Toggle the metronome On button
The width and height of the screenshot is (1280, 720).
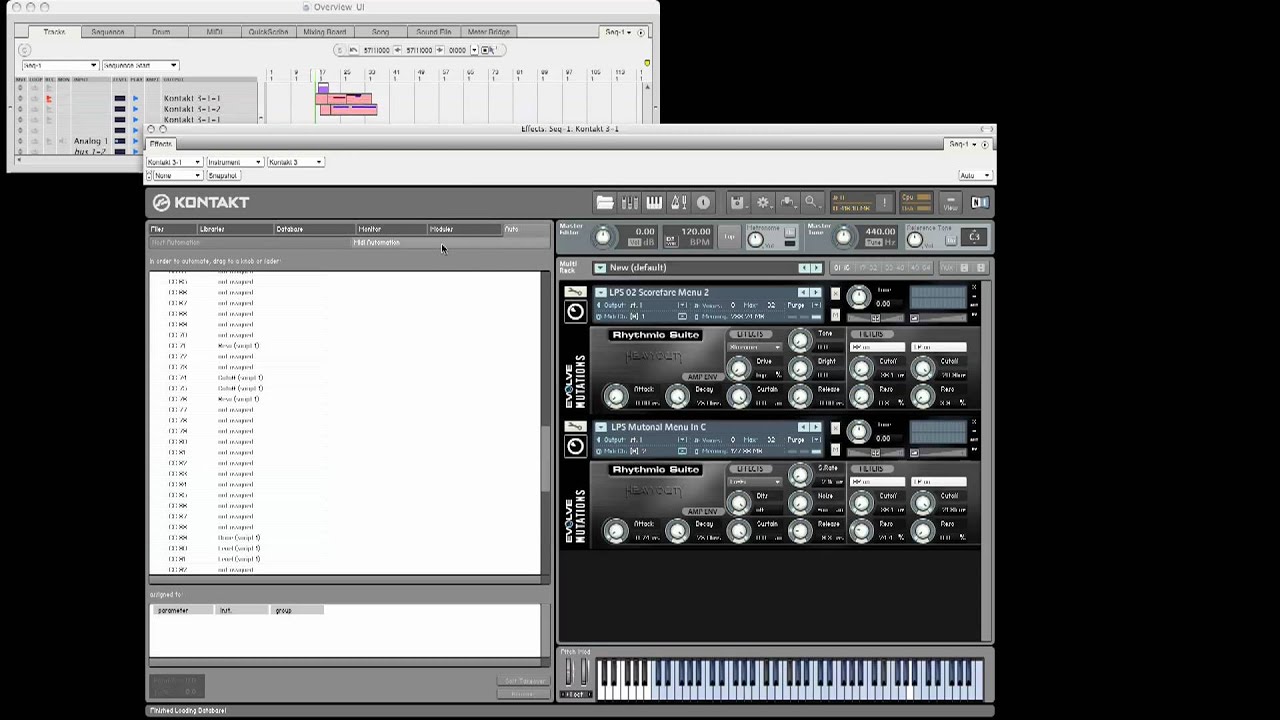point(790,233)
